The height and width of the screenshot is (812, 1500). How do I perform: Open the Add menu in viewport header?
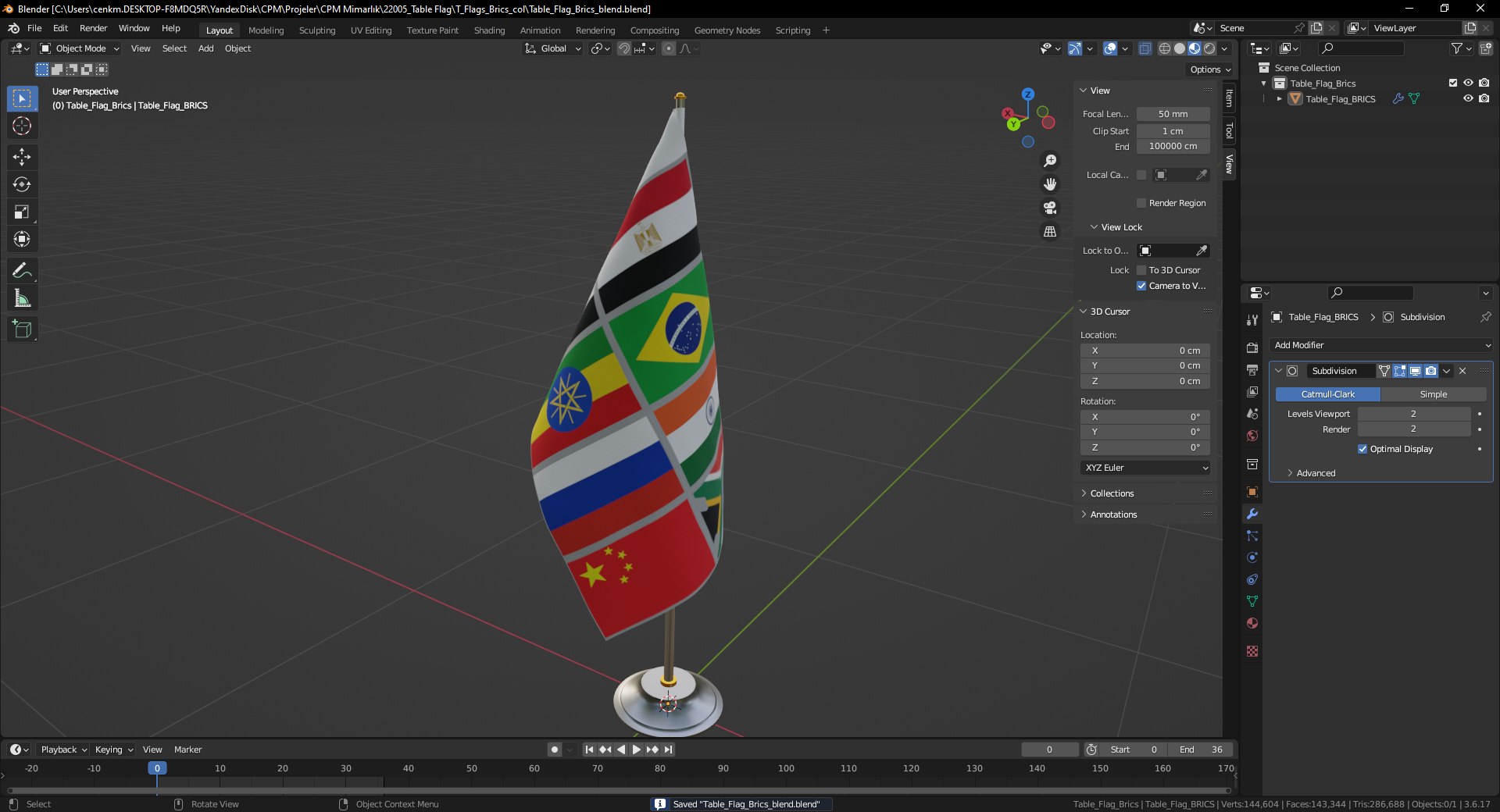click(205, 48)
